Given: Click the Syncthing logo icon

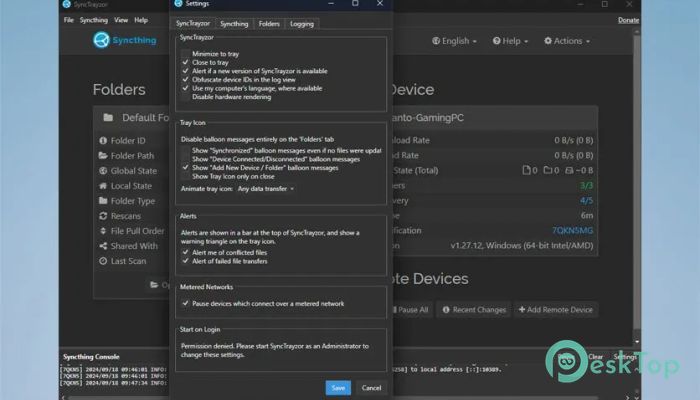Looking at the screenshot, I should click(x=101, y=40).
